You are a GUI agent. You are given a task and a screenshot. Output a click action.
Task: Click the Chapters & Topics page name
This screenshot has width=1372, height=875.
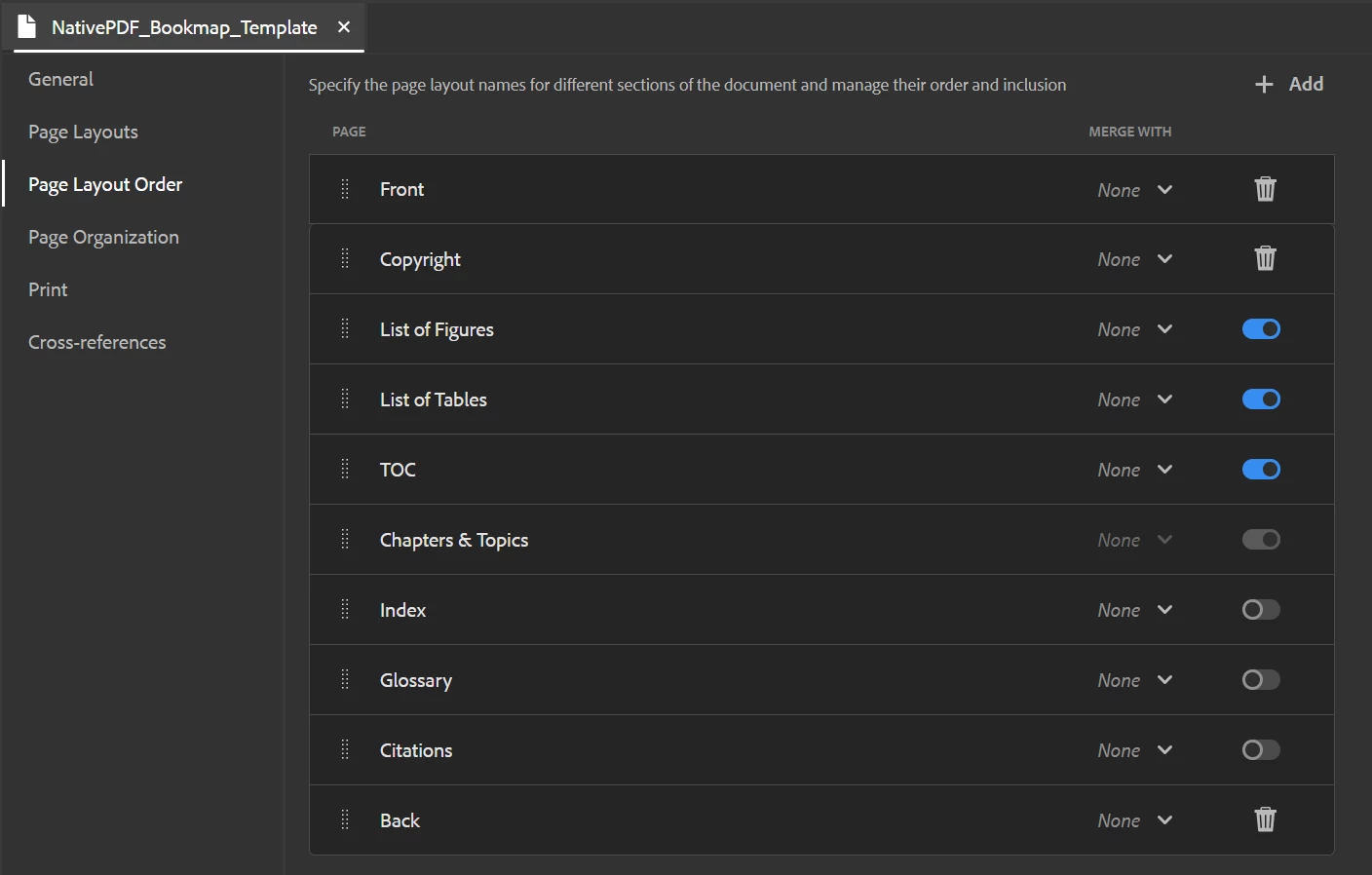pos(454,540)
